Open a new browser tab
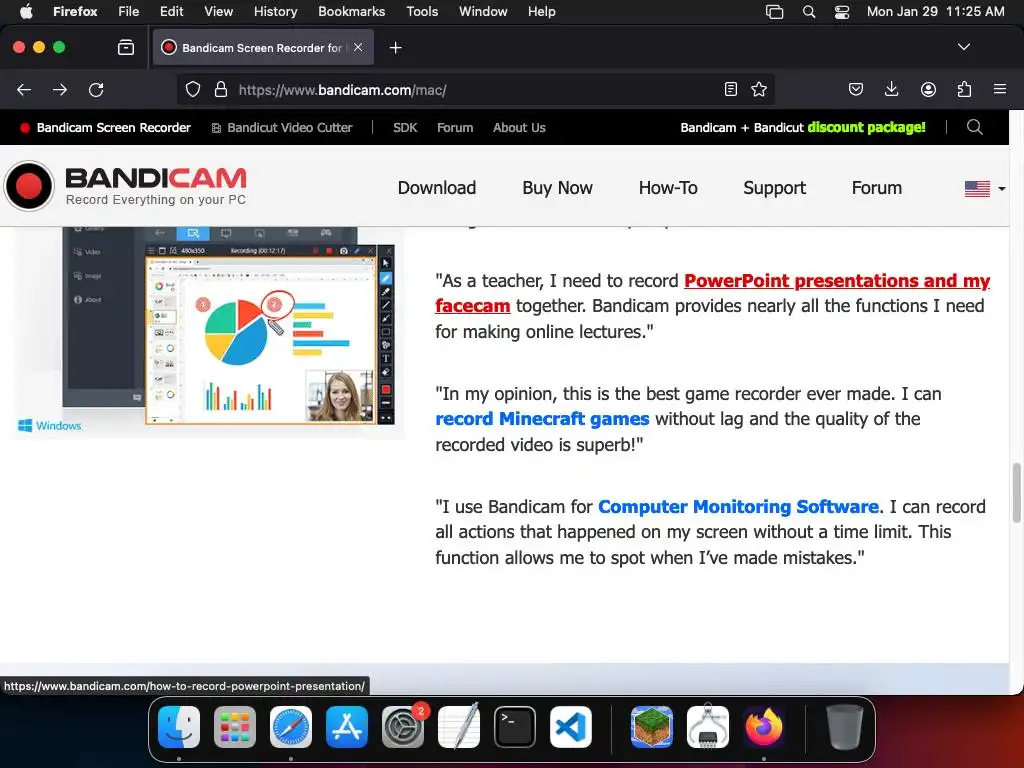Viewport: 1024px width, 768px height. [395, 48]
